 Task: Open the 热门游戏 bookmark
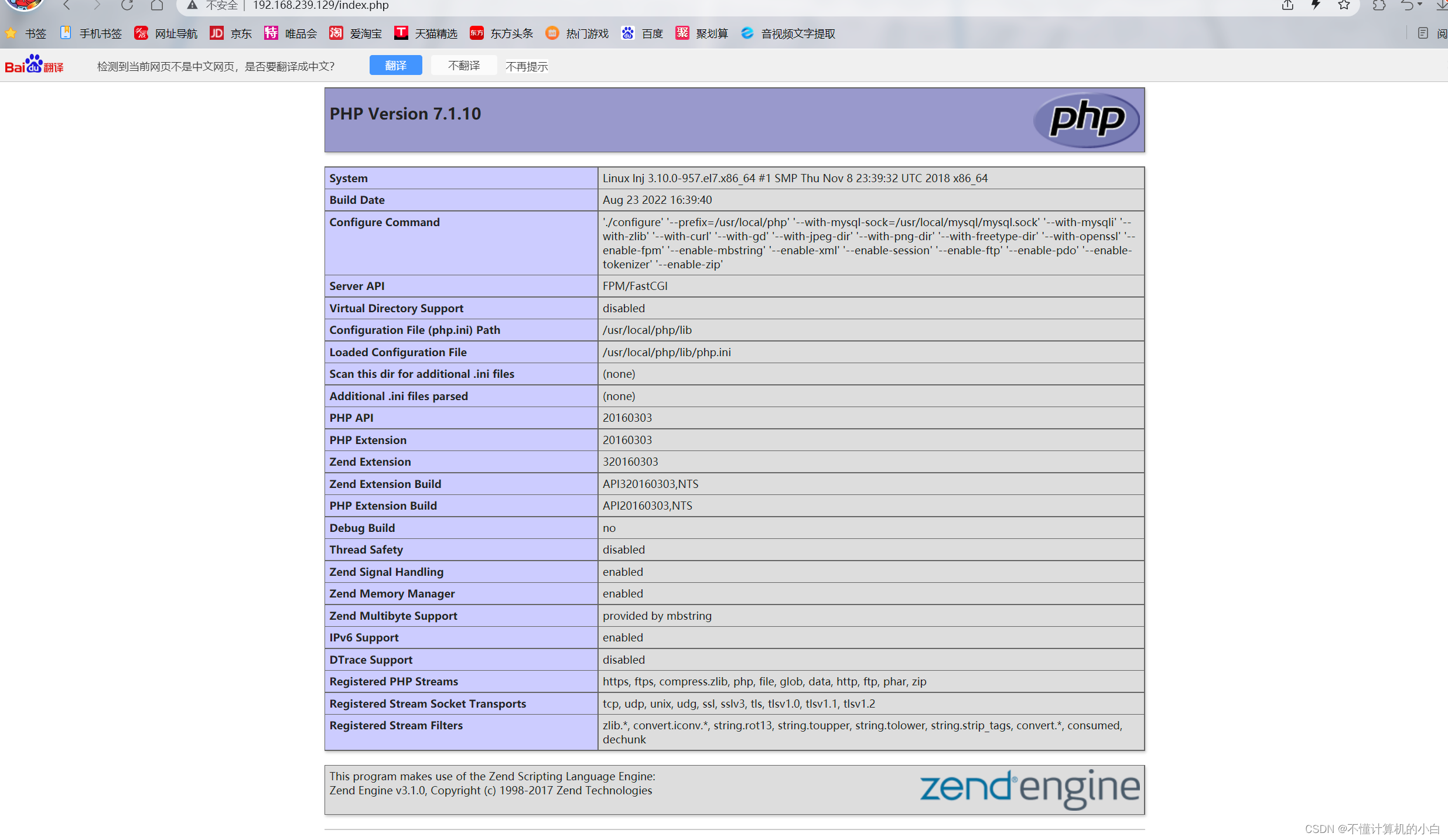coord(577,33)
